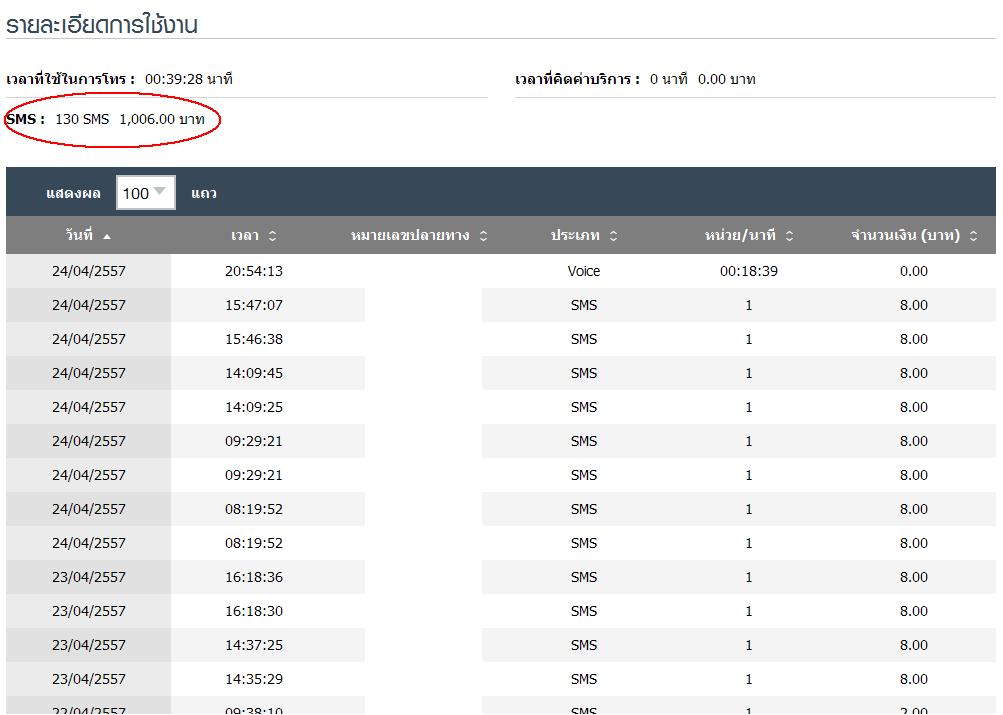Click the time cell 14:37:25
Image resolution: width=1003 pixels, height=715 pixels.
pyautogui.click(x=253, y=645)
